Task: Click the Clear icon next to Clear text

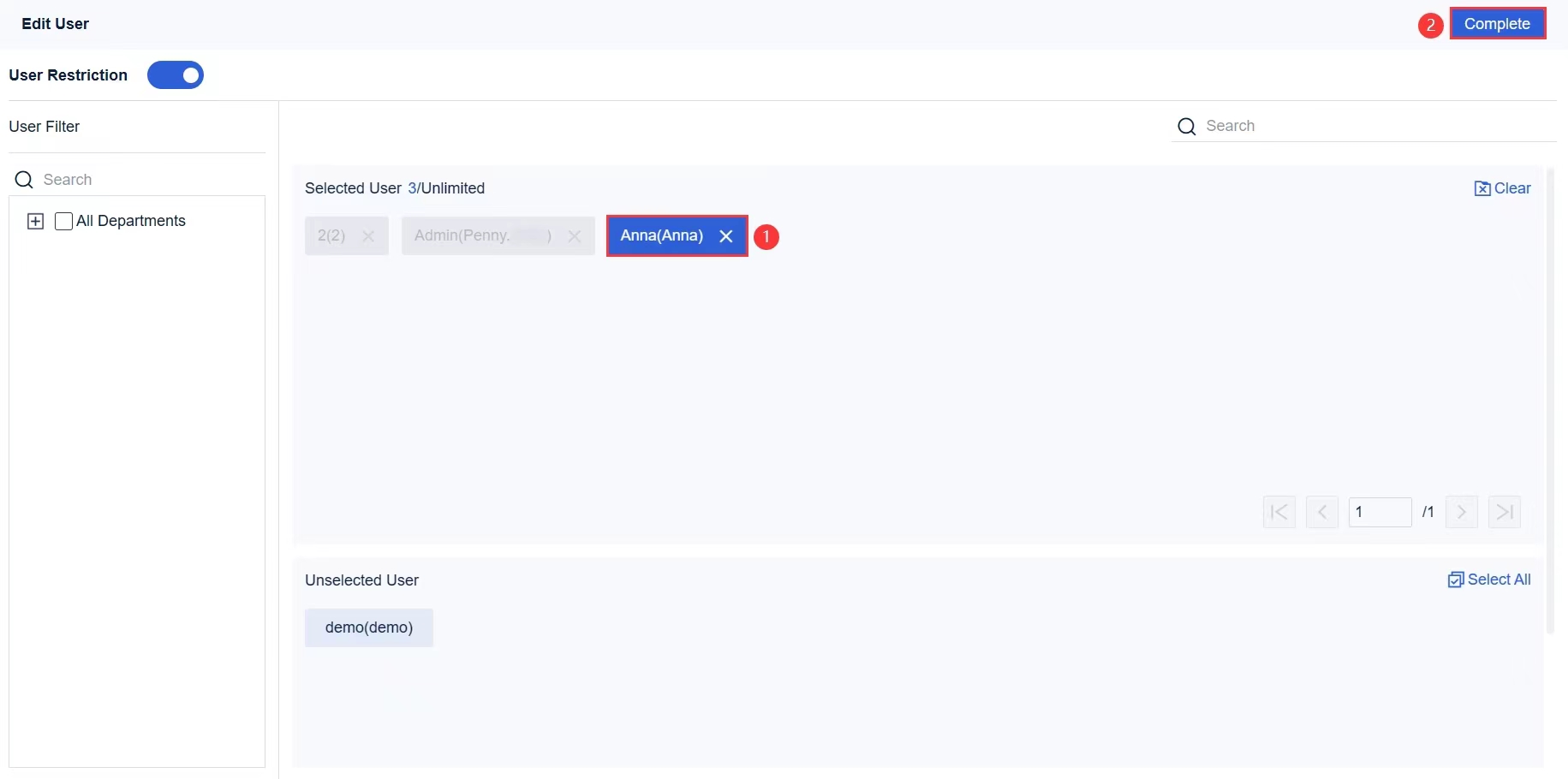Action: click(x=1482, y=188)
